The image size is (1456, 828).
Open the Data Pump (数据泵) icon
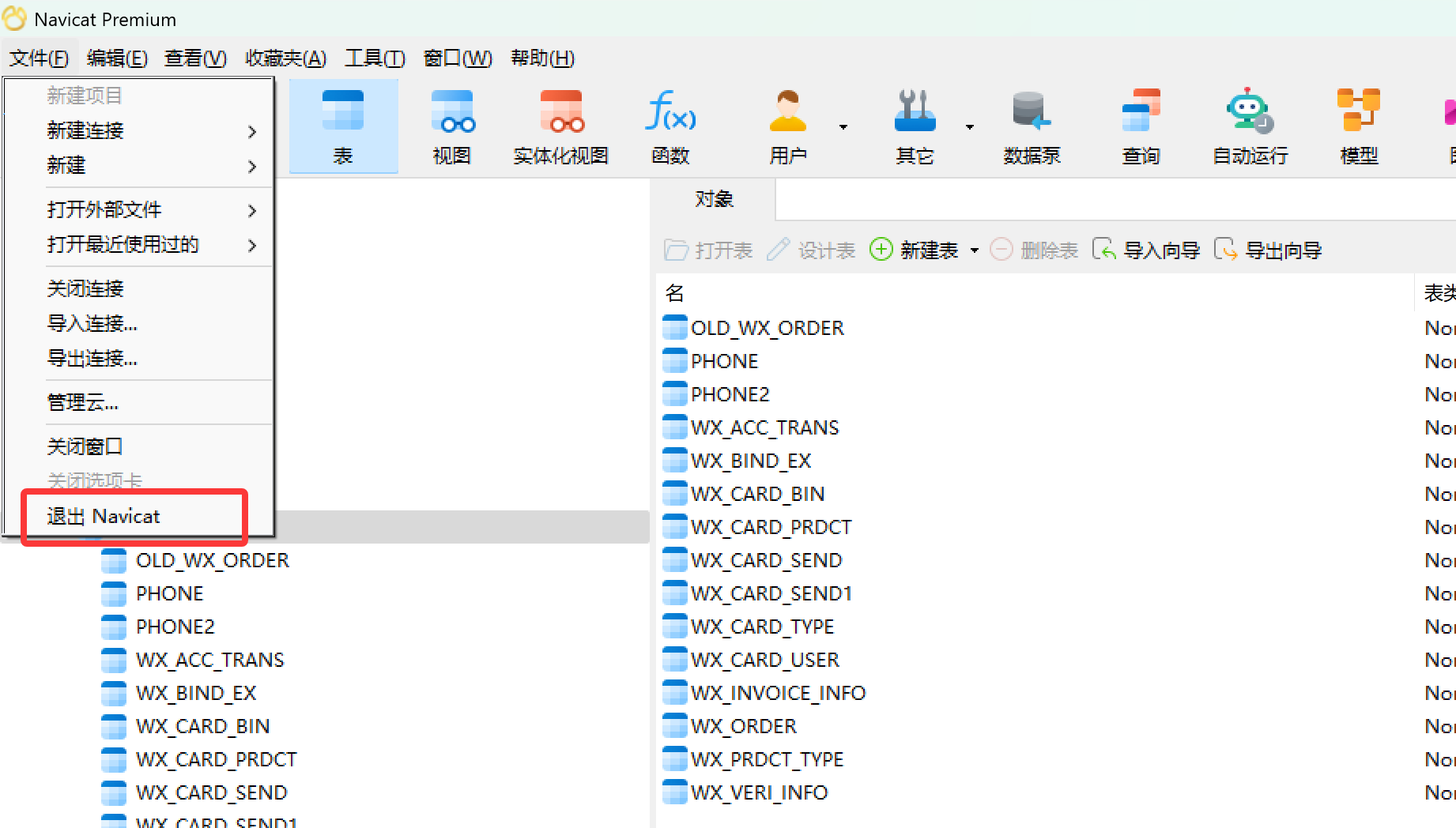(x=1032, y=126)
